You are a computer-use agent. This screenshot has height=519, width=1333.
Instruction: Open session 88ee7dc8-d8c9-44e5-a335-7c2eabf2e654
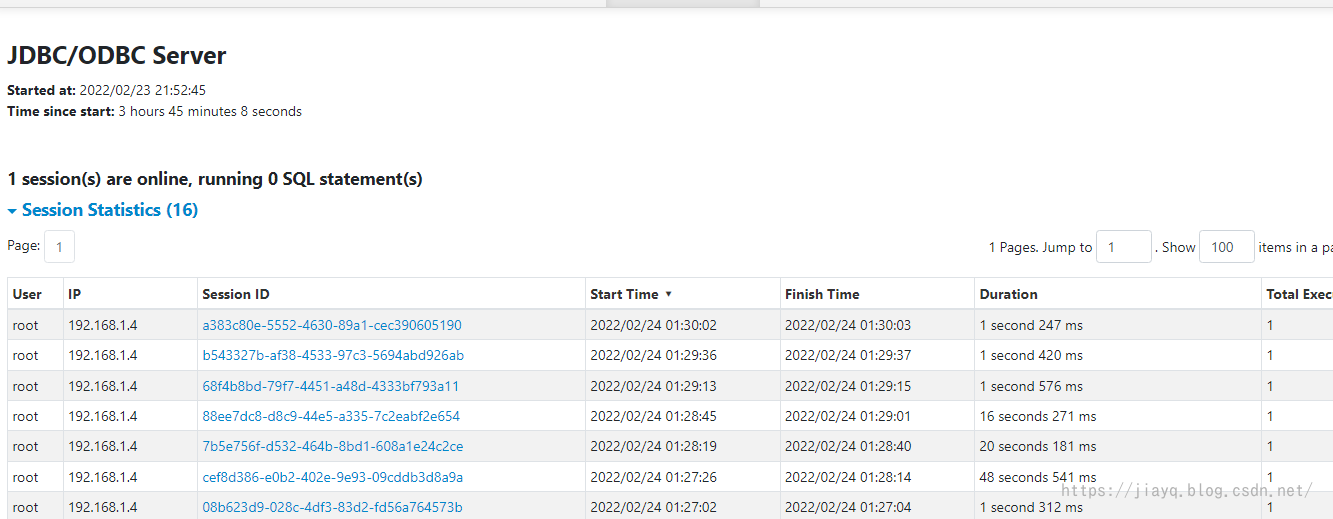[331, 416]
